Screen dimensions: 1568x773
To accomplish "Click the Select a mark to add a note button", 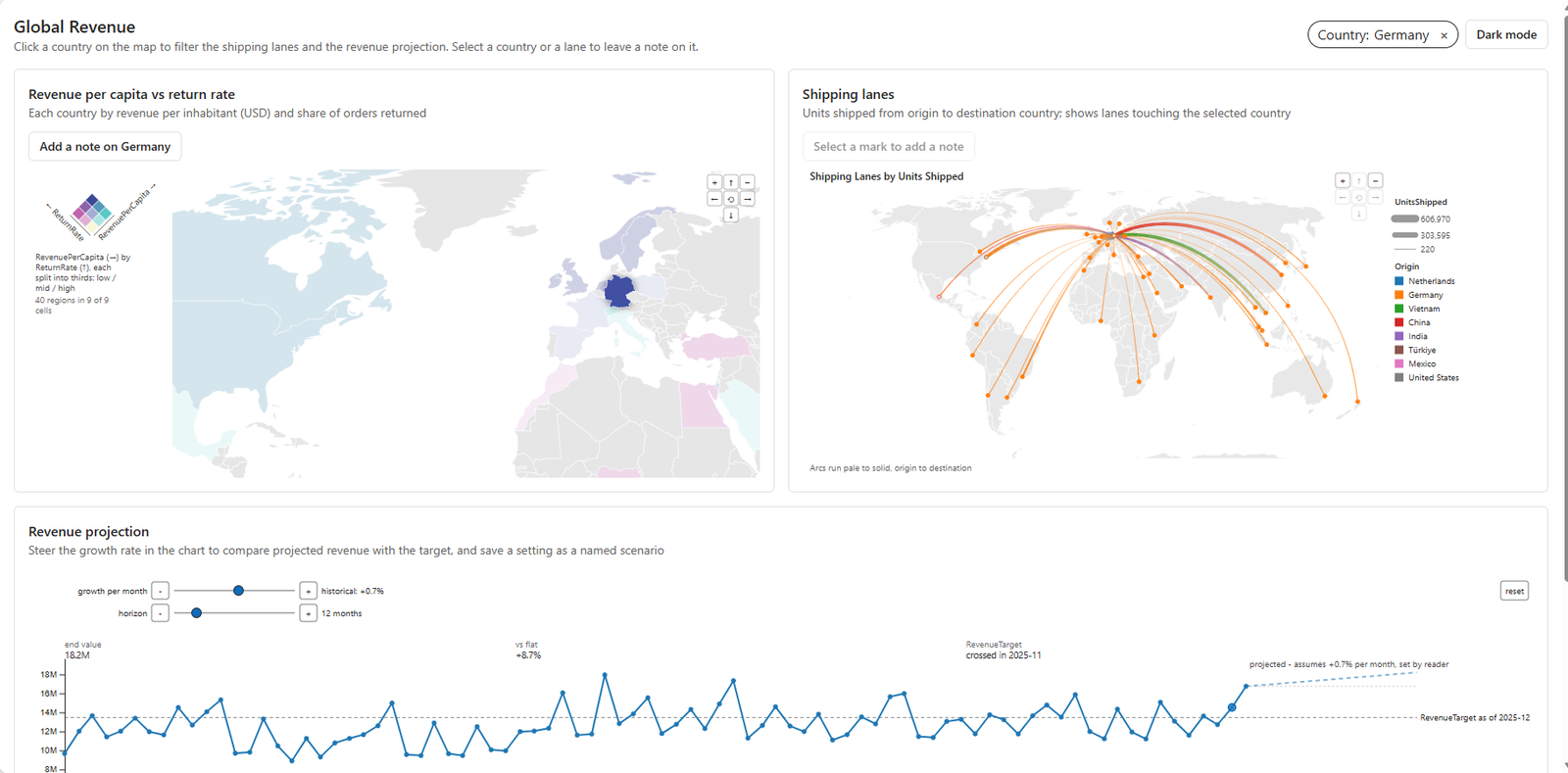I will click(888, 146).
